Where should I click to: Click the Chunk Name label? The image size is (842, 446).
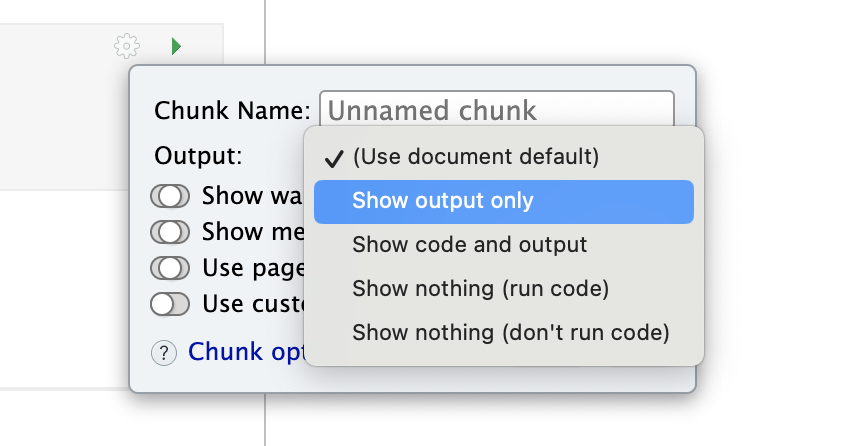click(x=233, y=110)
